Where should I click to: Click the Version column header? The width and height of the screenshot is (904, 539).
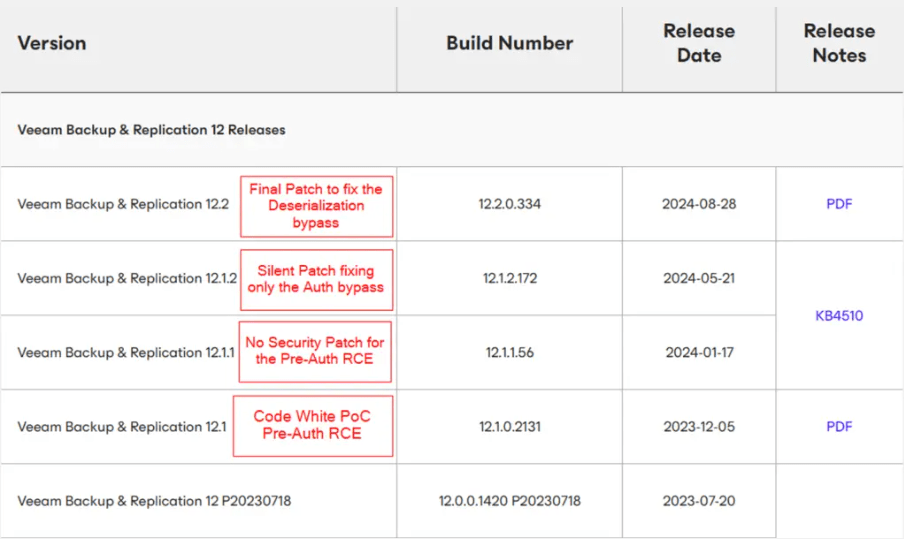tap(52, 43)
